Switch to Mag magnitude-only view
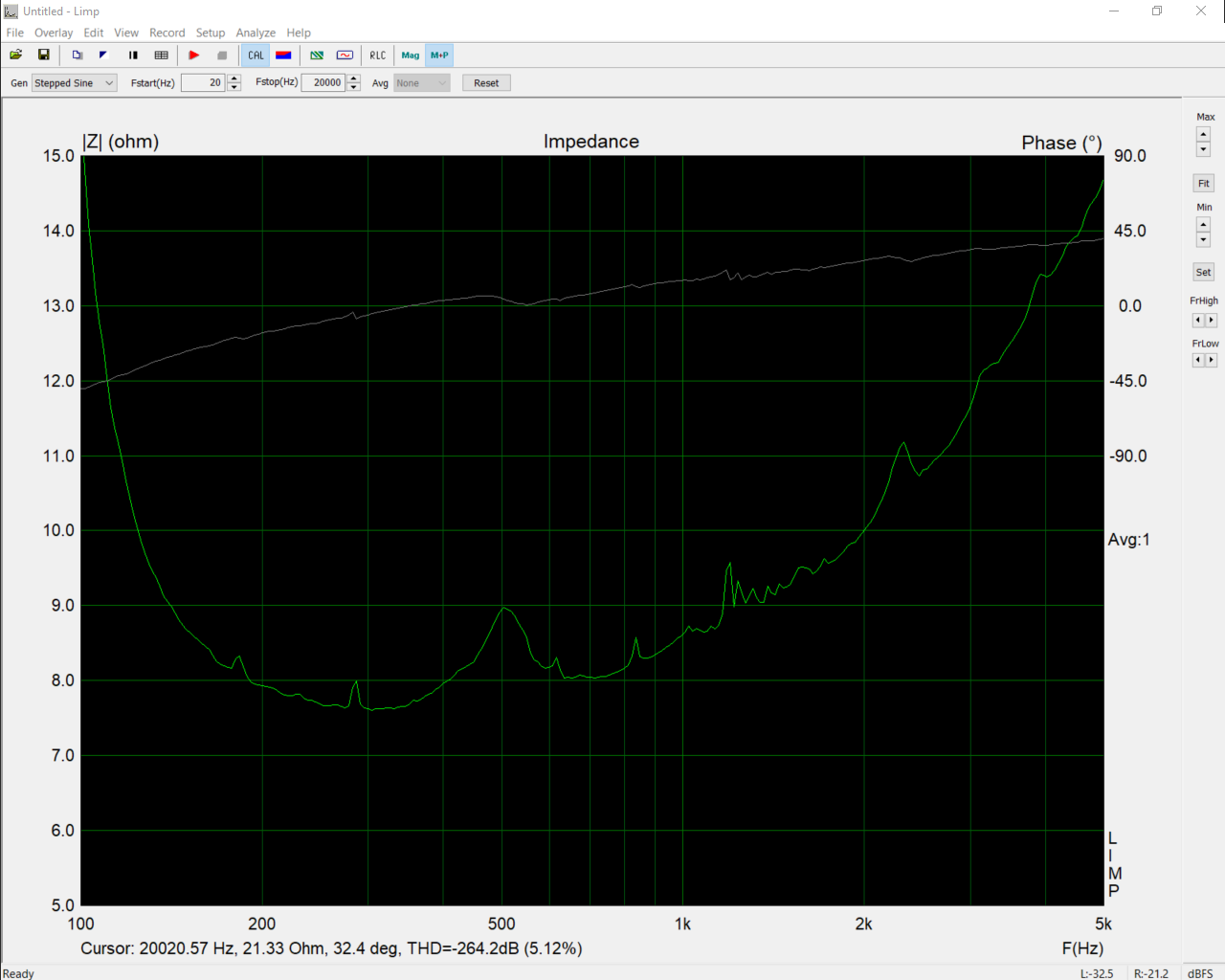The image size is (1225, 980). click(411, 56)
